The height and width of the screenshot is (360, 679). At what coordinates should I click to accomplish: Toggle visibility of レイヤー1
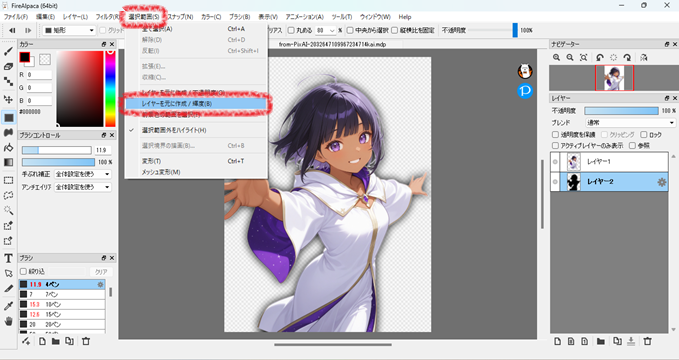click(x=555, y=162)
